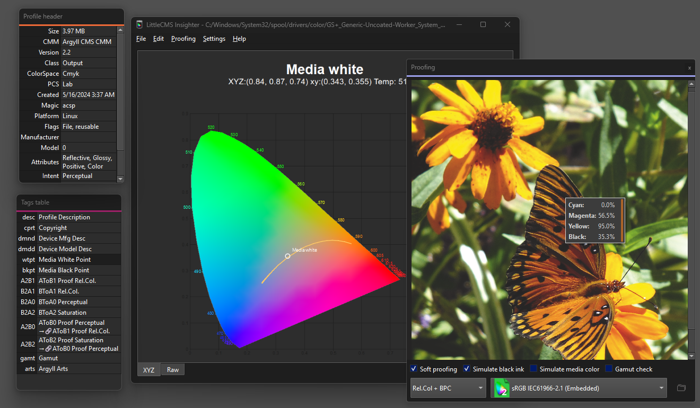700x408 pixels.
Task: Turn on Gamut check
Action: [609, 369]
